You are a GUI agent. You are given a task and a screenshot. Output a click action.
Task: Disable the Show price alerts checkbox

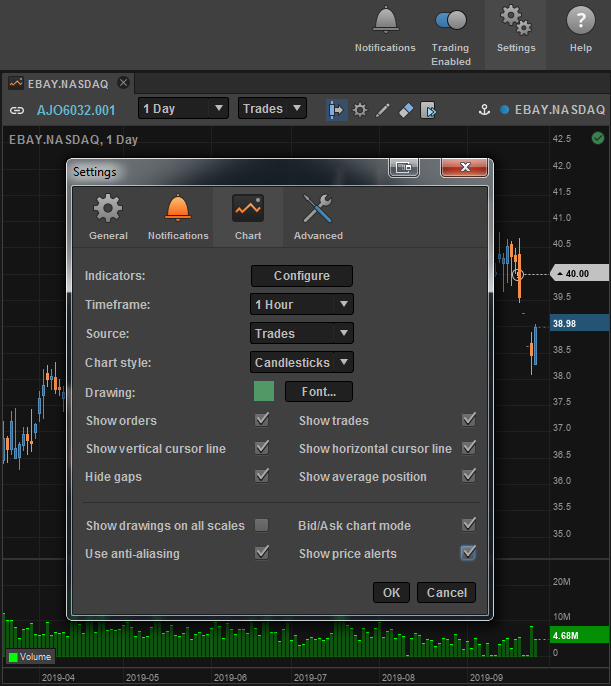468,553
